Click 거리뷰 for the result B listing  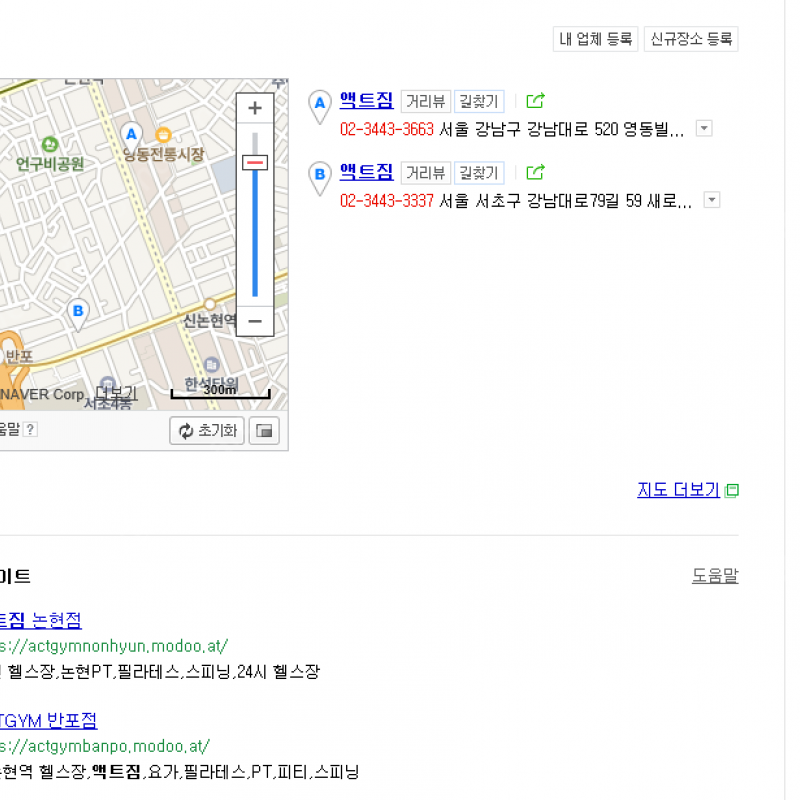point(426,173)
